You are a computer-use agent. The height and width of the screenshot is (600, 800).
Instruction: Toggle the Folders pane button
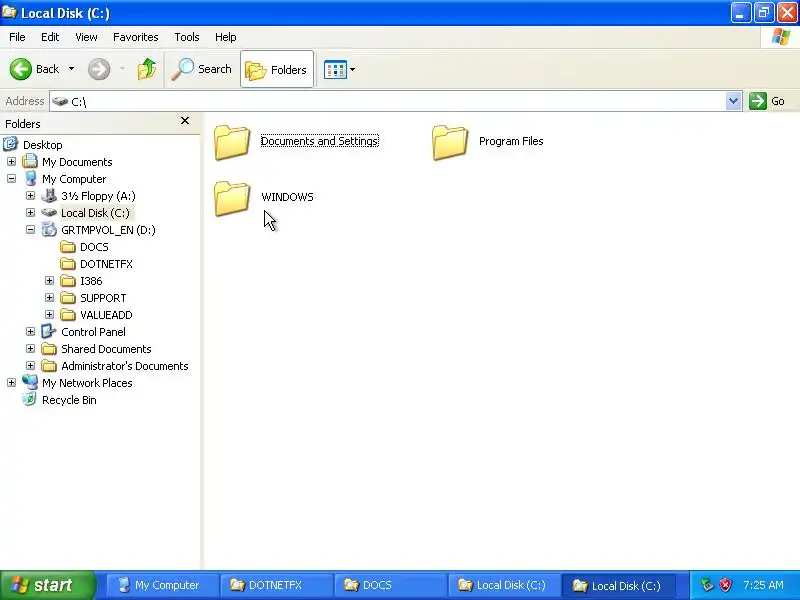(x=277, y=69)
